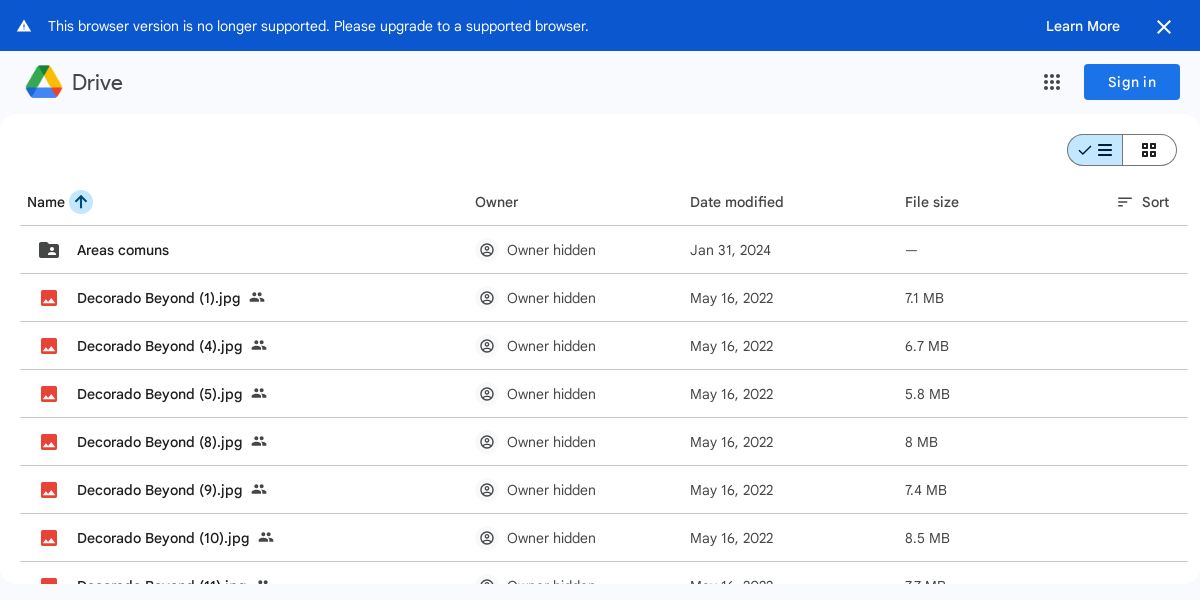
Task: Click the shared people icon beside Decorado Beyond (4).jpg
Action: [x=259, y=346]
